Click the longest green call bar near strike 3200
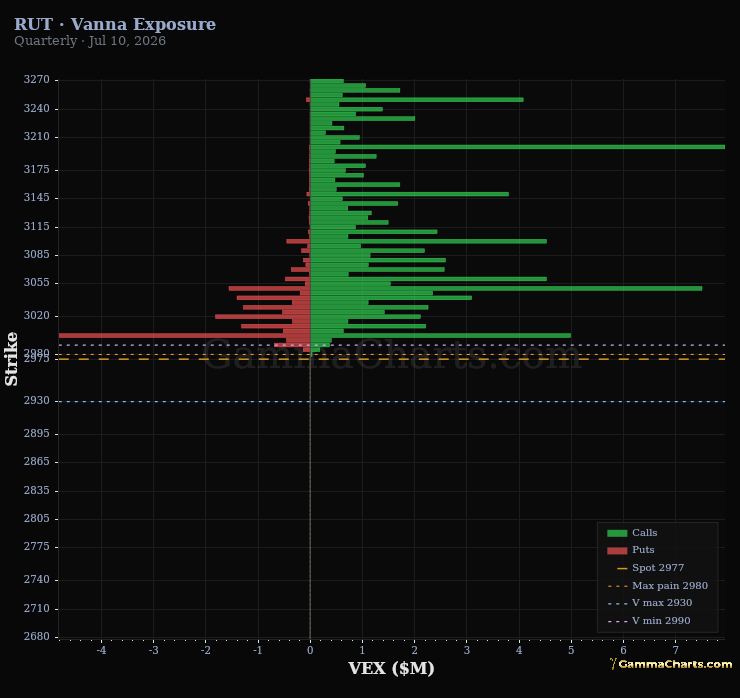 coord(517,147)
